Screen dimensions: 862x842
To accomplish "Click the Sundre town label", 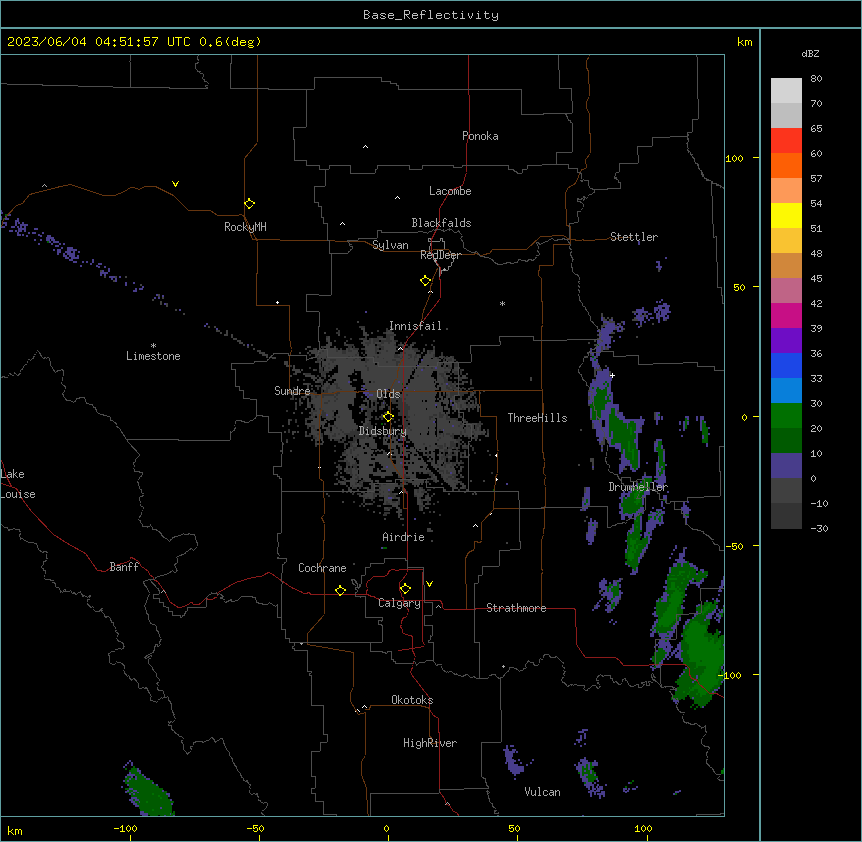I will coord(292,391).
